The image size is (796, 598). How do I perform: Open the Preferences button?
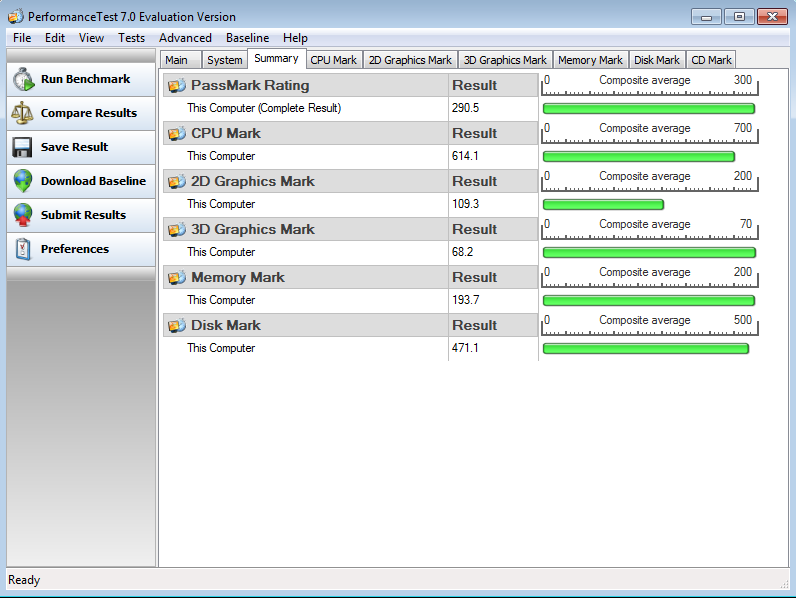(x=81, y=249)
